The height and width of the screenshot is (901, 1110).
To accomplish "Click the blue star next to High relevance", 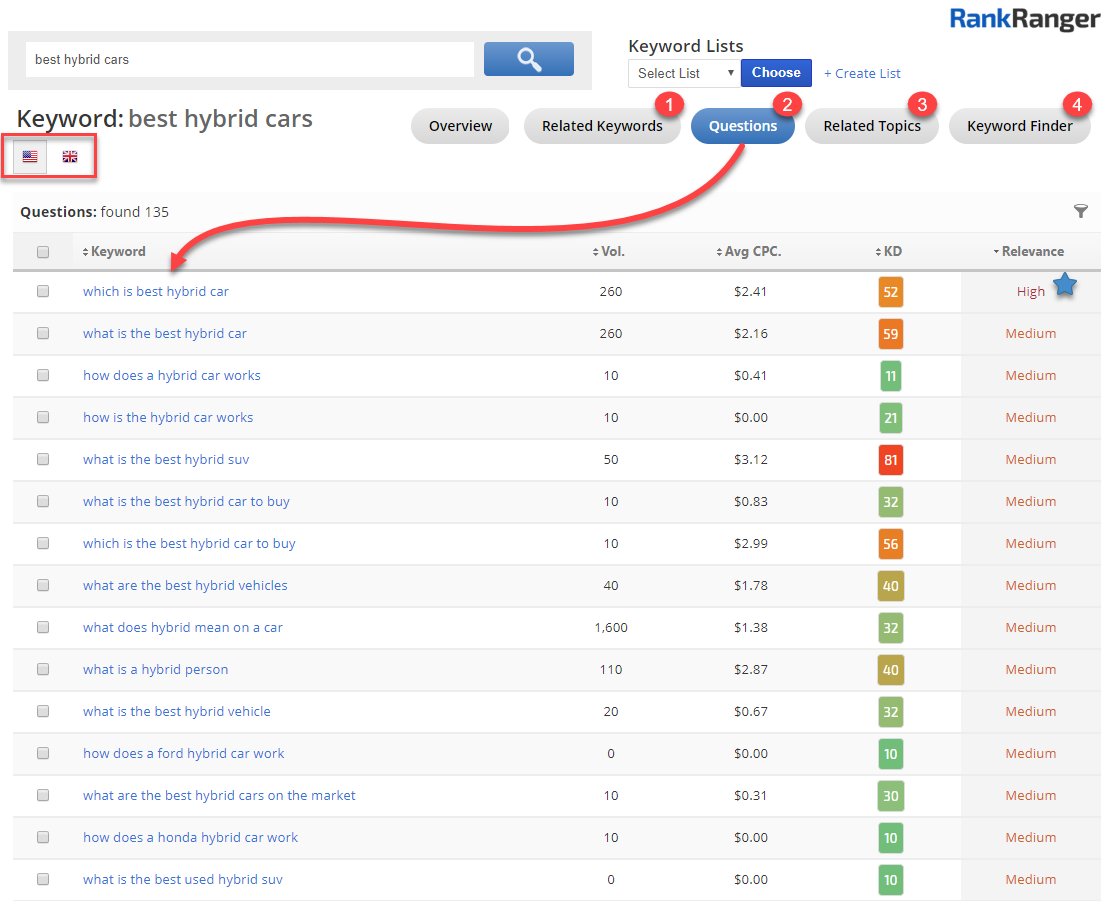I will click(1065, 286).
